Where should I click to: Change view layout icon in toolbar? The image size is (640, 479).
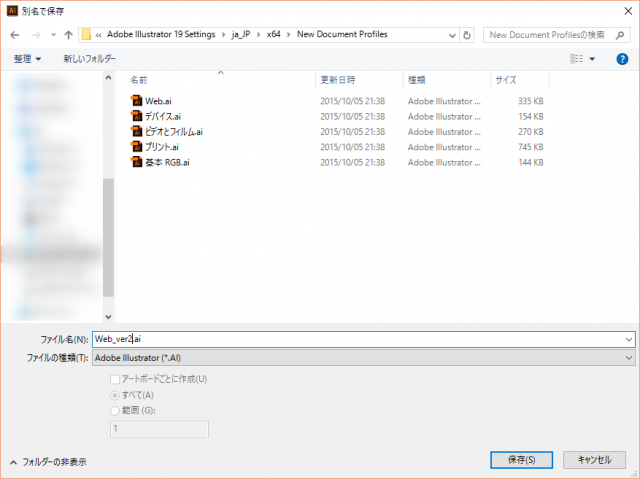[x=577, y=59]
